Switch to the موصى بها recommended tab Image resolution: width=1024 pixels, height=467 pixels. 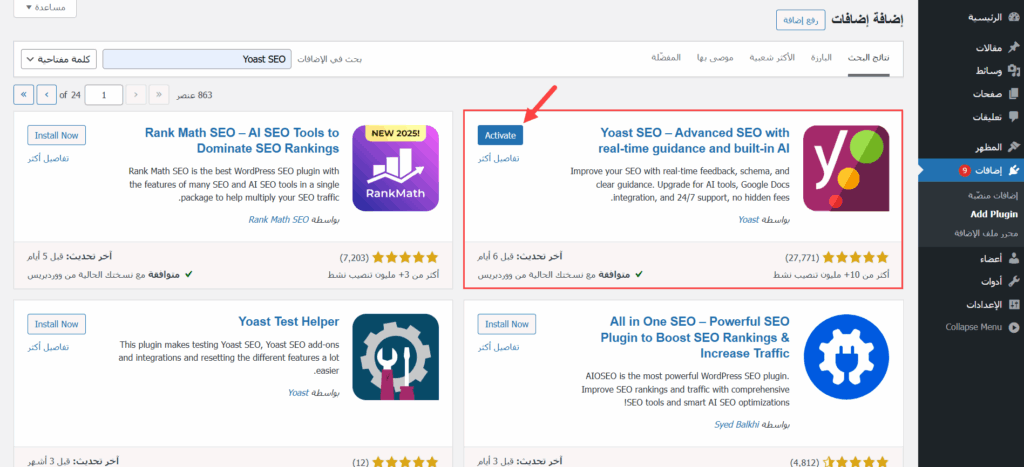click(714, 58)
